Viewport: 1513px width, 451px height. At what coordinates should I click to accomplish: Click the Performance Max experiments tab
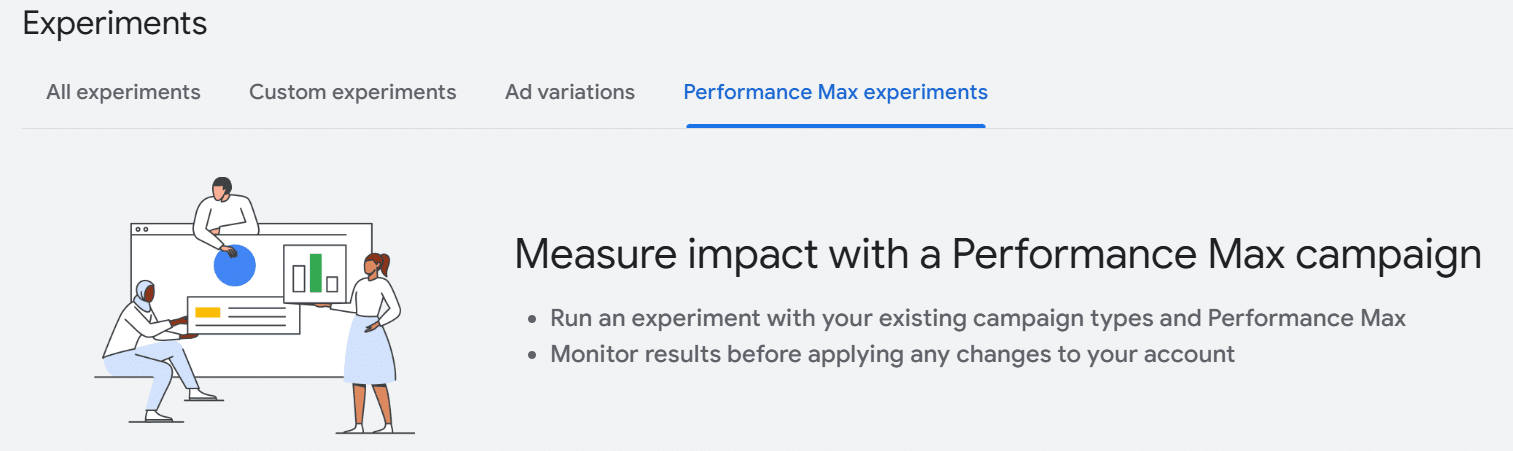(x=835, y=92)
